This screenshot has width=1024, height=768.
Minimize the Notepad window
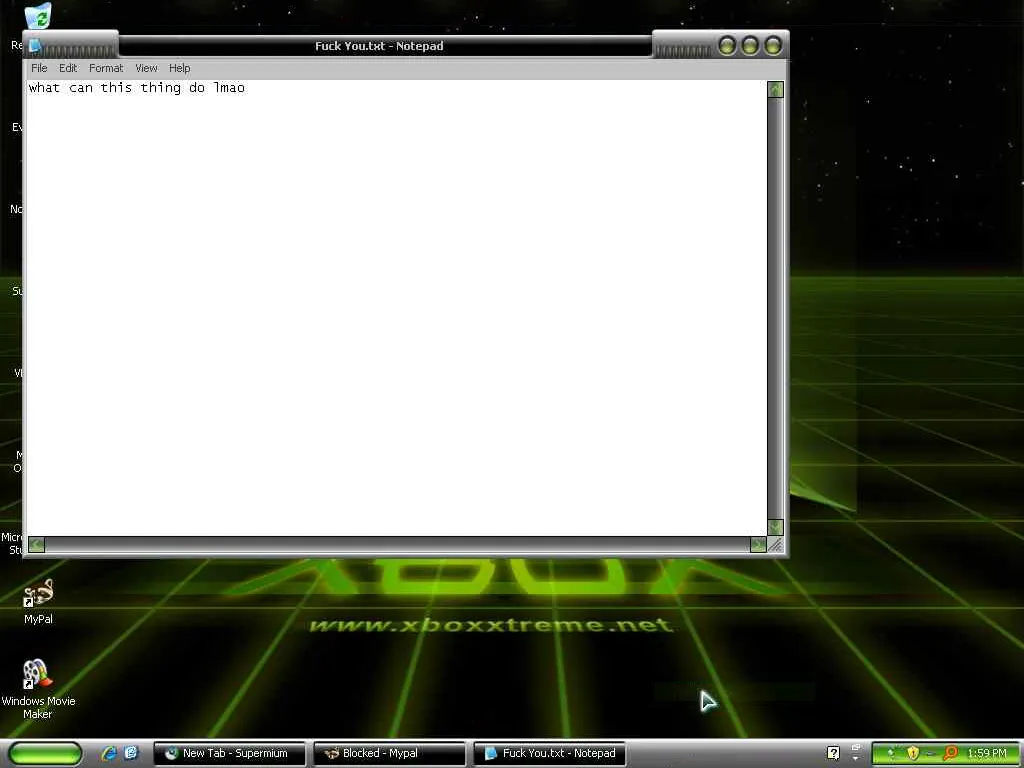click(x=727, y=46)
